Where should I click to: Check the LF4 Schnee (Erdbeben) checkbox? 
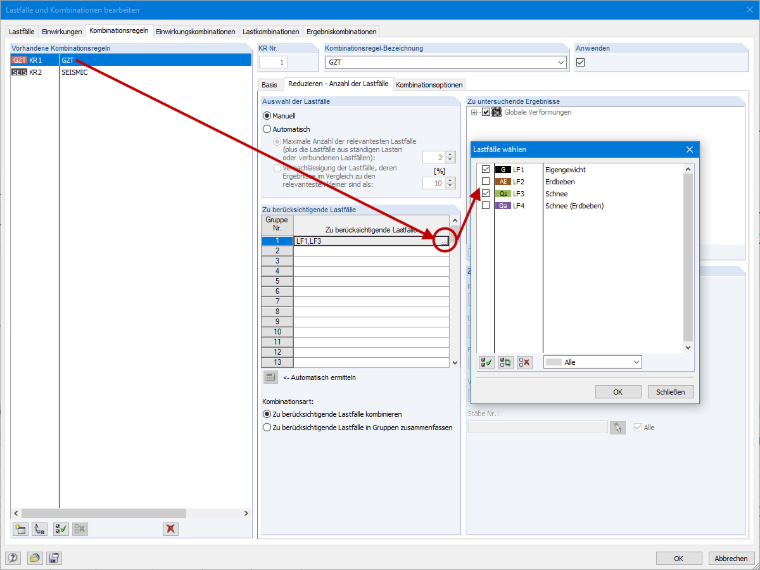(x=486, y=206)
